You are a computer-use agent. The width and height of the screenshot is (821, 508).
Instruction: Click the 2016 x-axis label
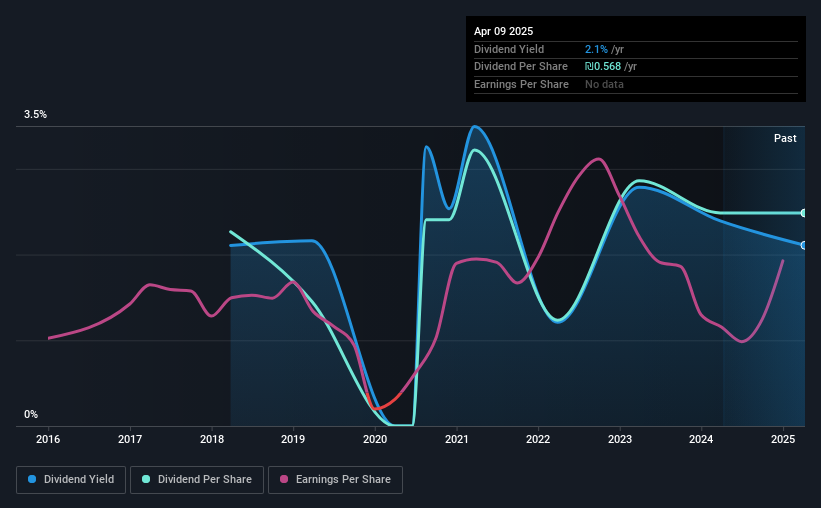48,439
